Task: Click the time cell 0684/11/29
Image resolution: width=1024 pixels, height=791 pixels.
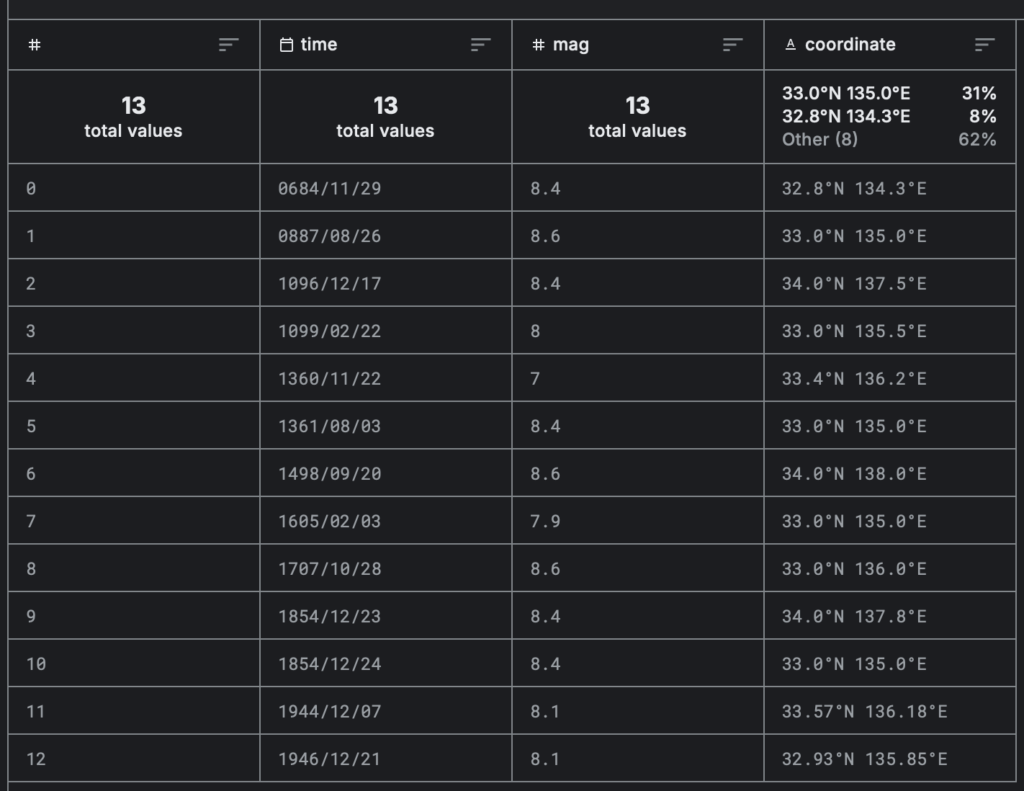Action: tap(329, 188)
